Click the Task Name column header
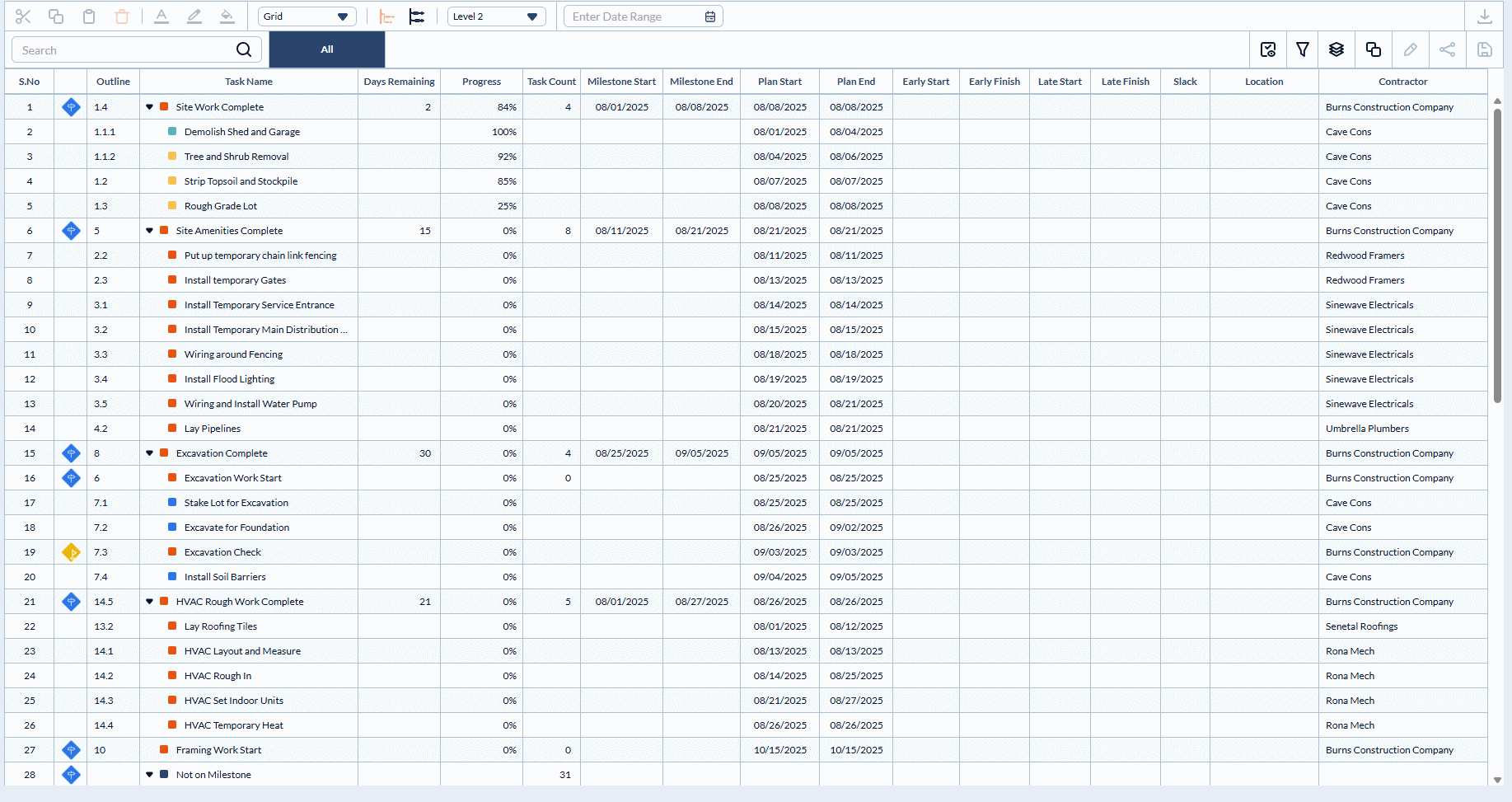1512x802 pixels. [249, 82]
